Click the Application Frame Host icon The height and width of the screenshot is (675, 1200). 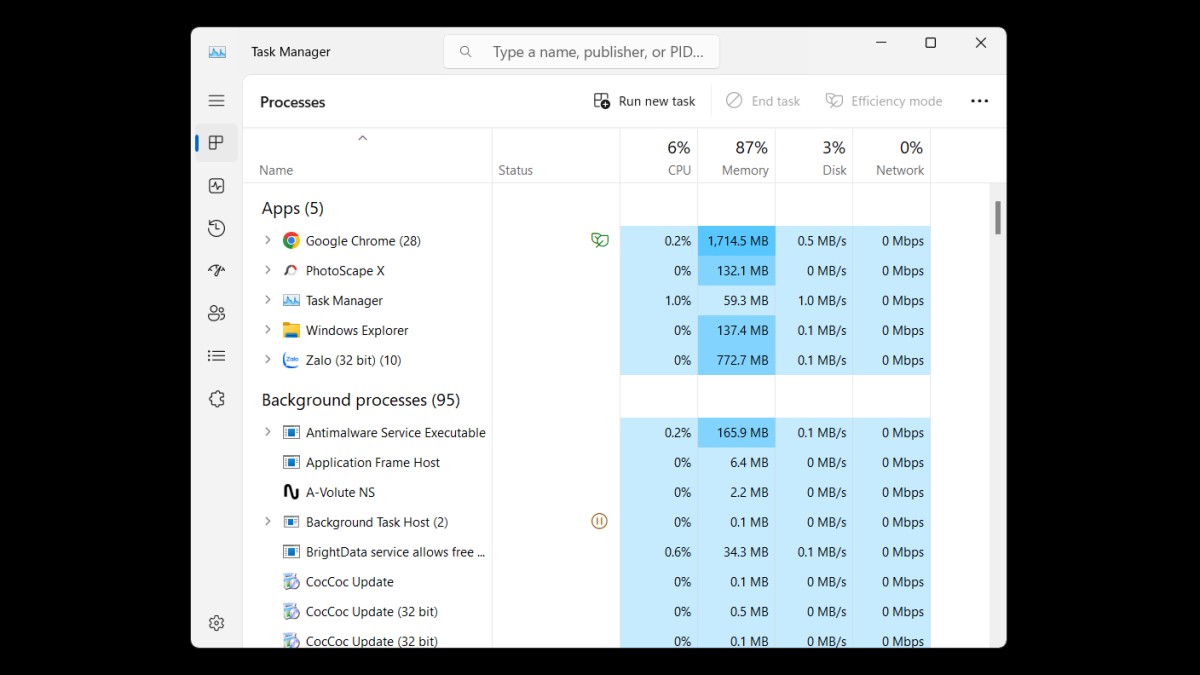(291, 462)
